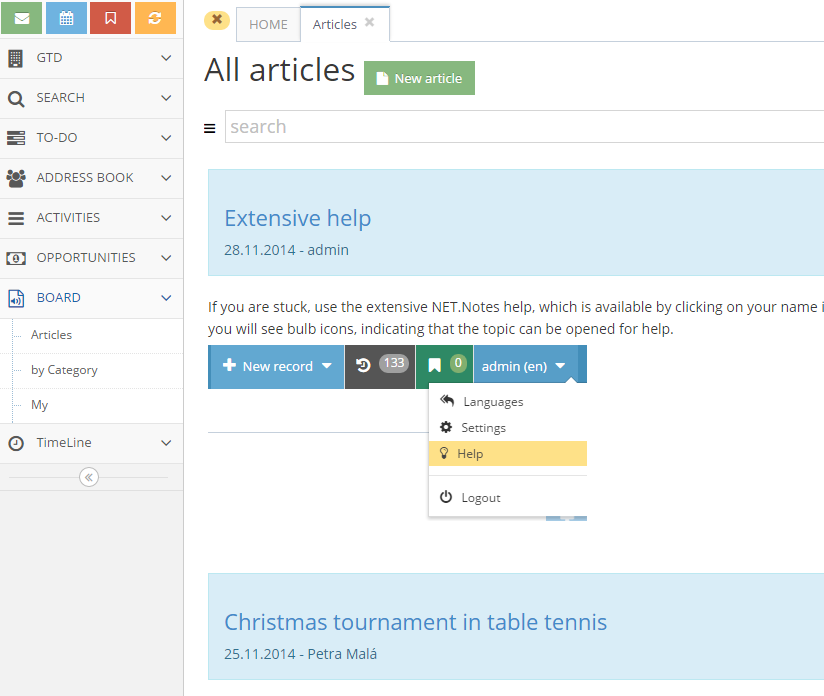Open the green mail envelope icon
Viewport: 824px width, 696px height.
pos(22,17)
